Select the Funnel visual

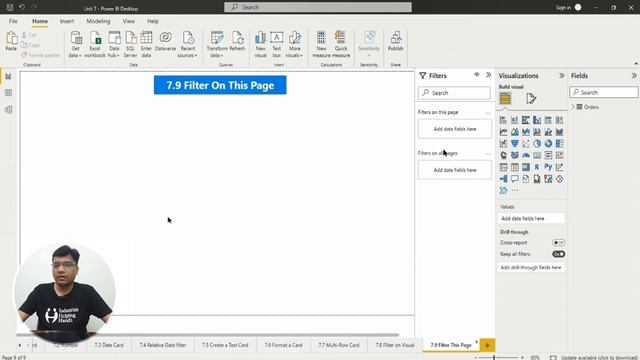pyautogui.click(x=515, y=144)
